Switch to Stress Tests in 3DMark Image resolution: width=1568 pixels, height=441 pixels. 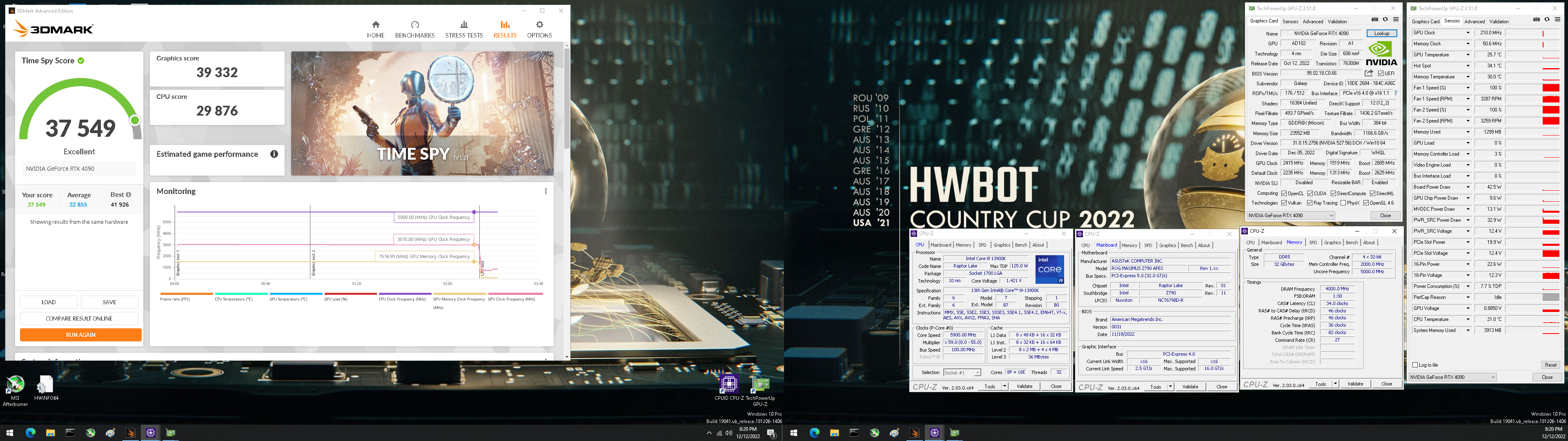point(464,29)
